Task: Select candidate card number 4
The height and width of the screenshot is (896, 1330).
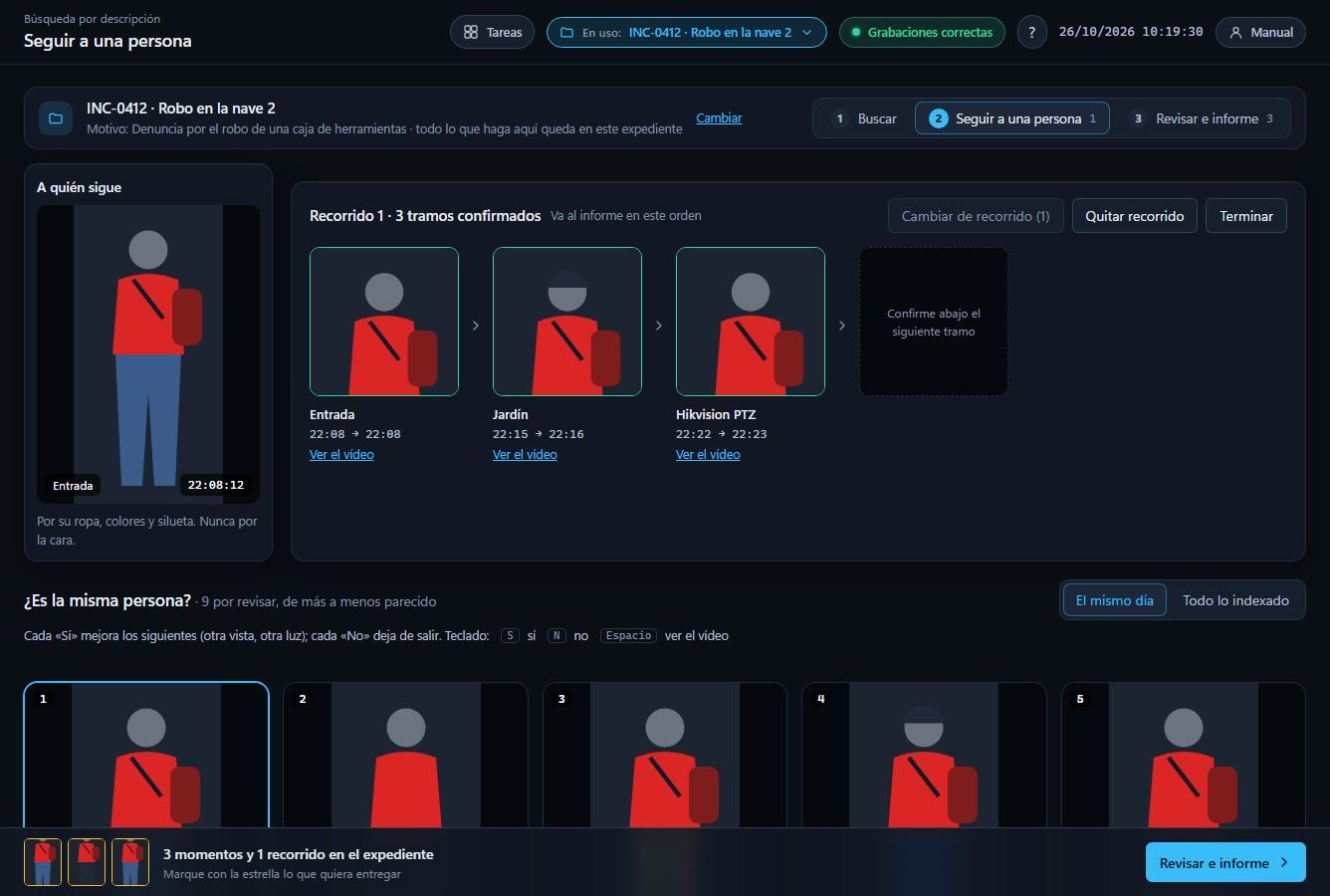Action: coord(924,755)
